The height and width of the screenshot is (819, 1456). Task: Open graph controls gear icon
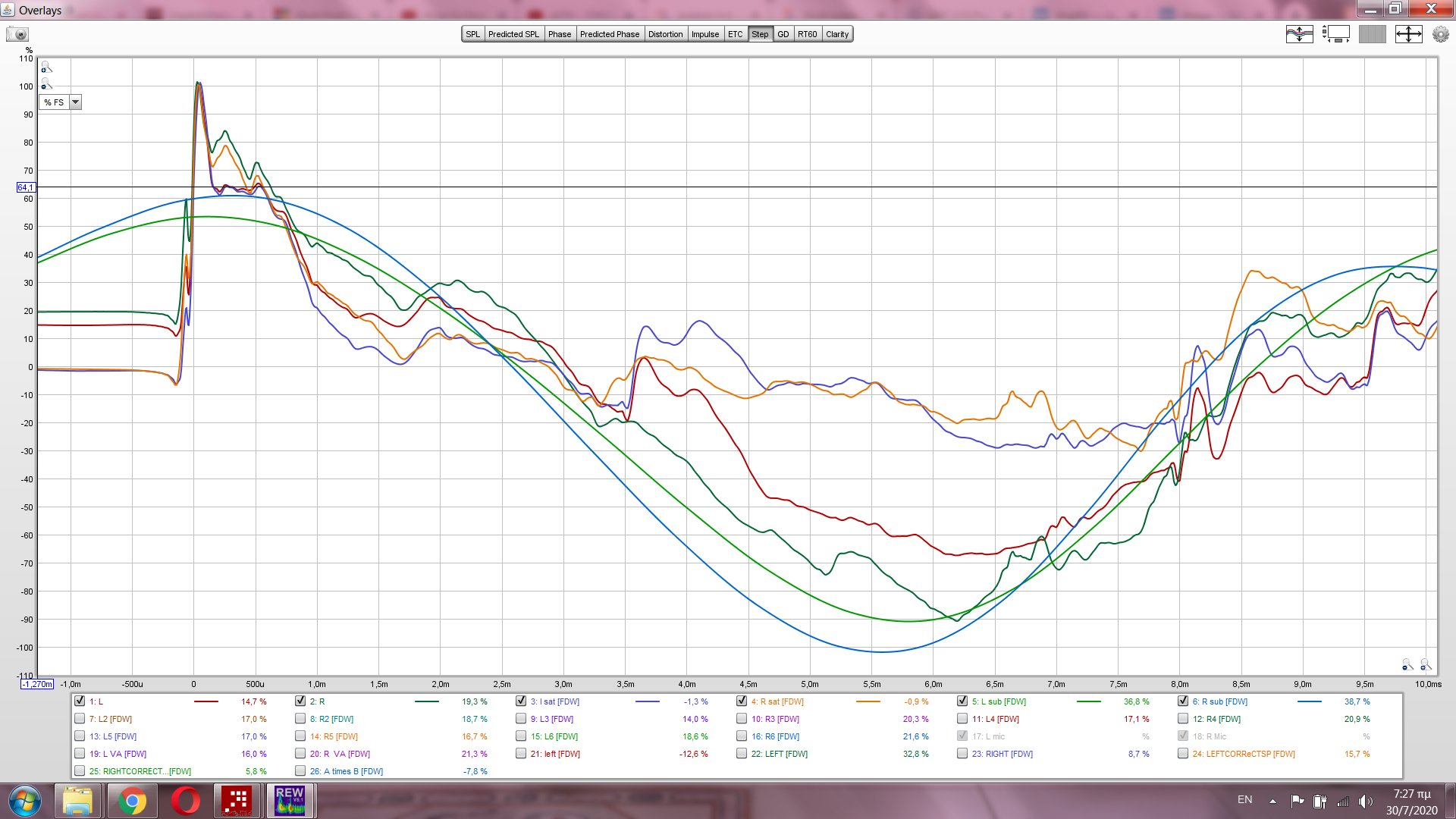(1440, 34)
